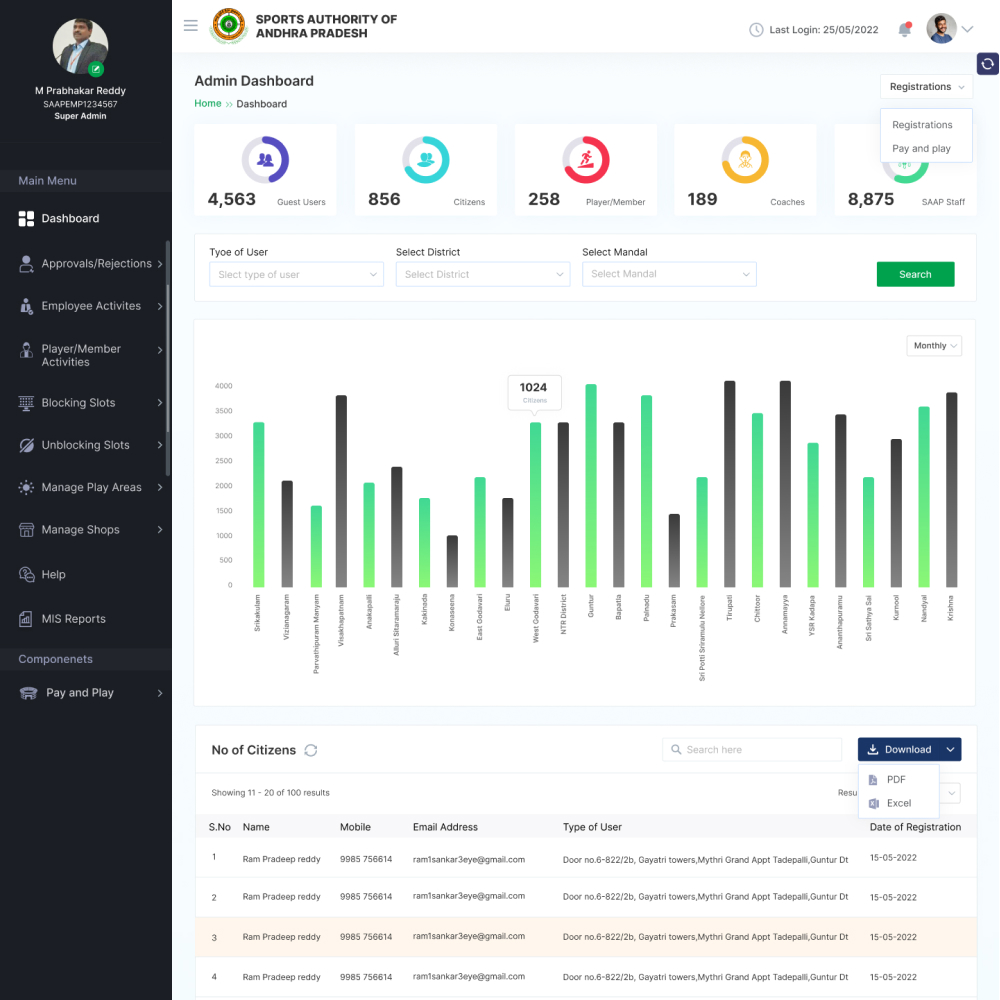The image size is (1000, 1000).
Task: Expand Manage Shops submenu arrow
Action: point(160,530)
